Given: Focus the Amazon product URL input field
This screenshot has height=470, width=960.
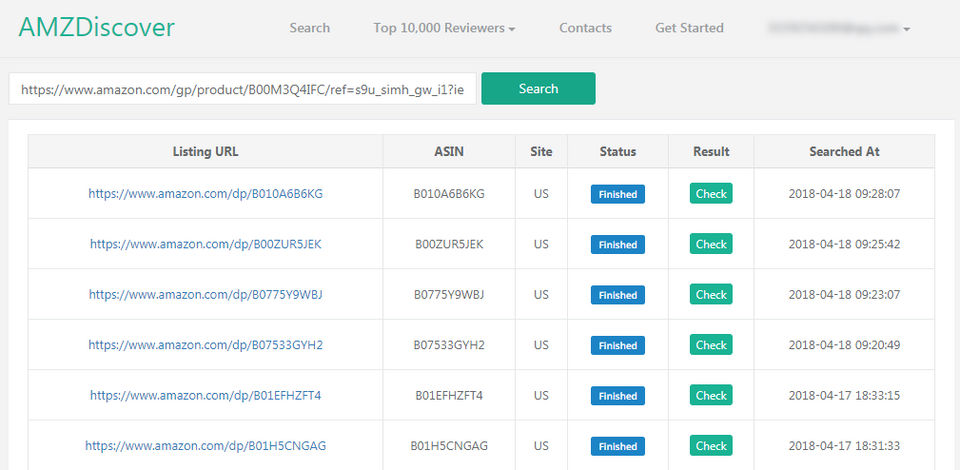Looking at the screenshot, I should (242, 89).
